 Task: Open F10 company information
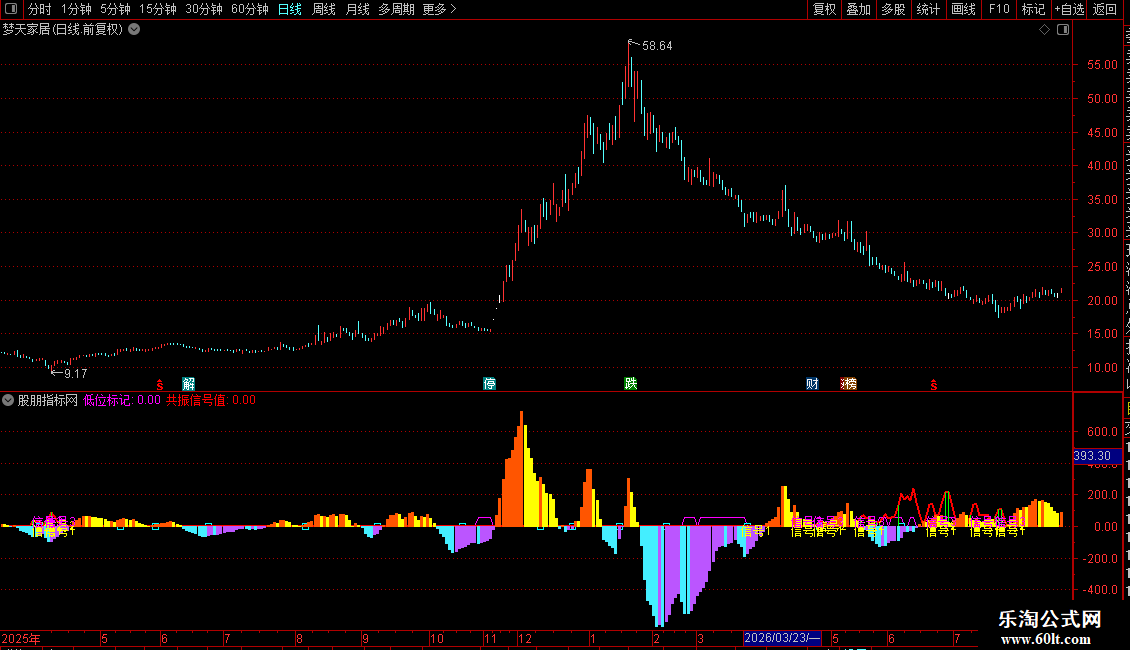[999, 9]
